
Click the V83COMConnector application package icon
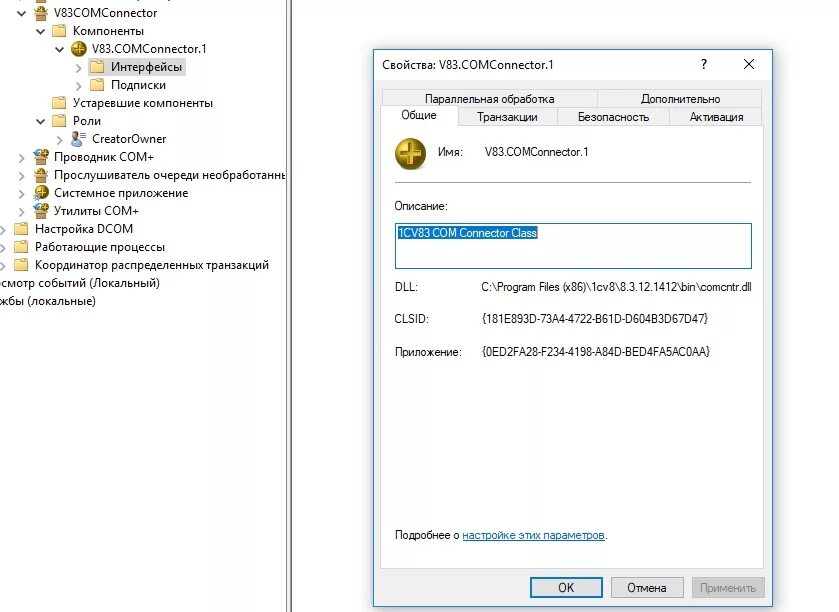[x=41, y=12]
